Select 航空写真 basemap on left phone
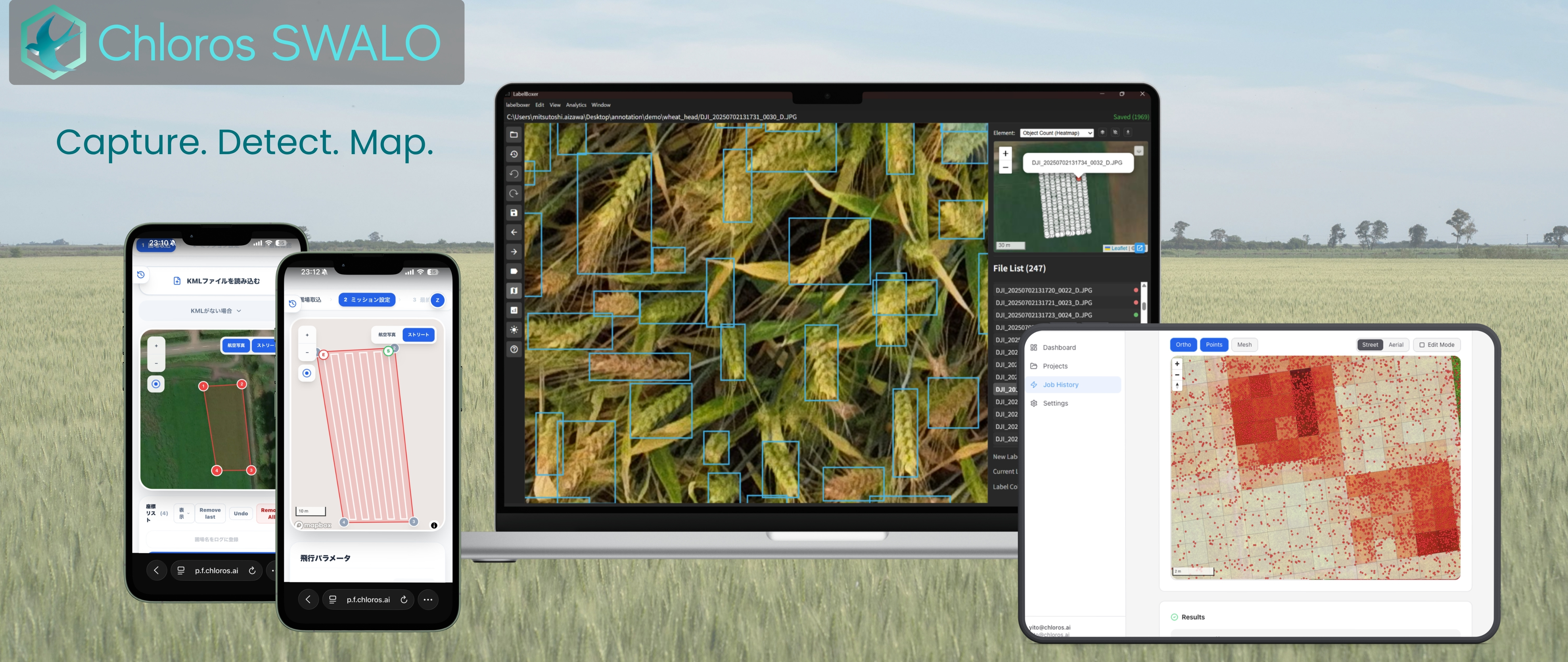The image size is (1568, 662). [236, 345]
